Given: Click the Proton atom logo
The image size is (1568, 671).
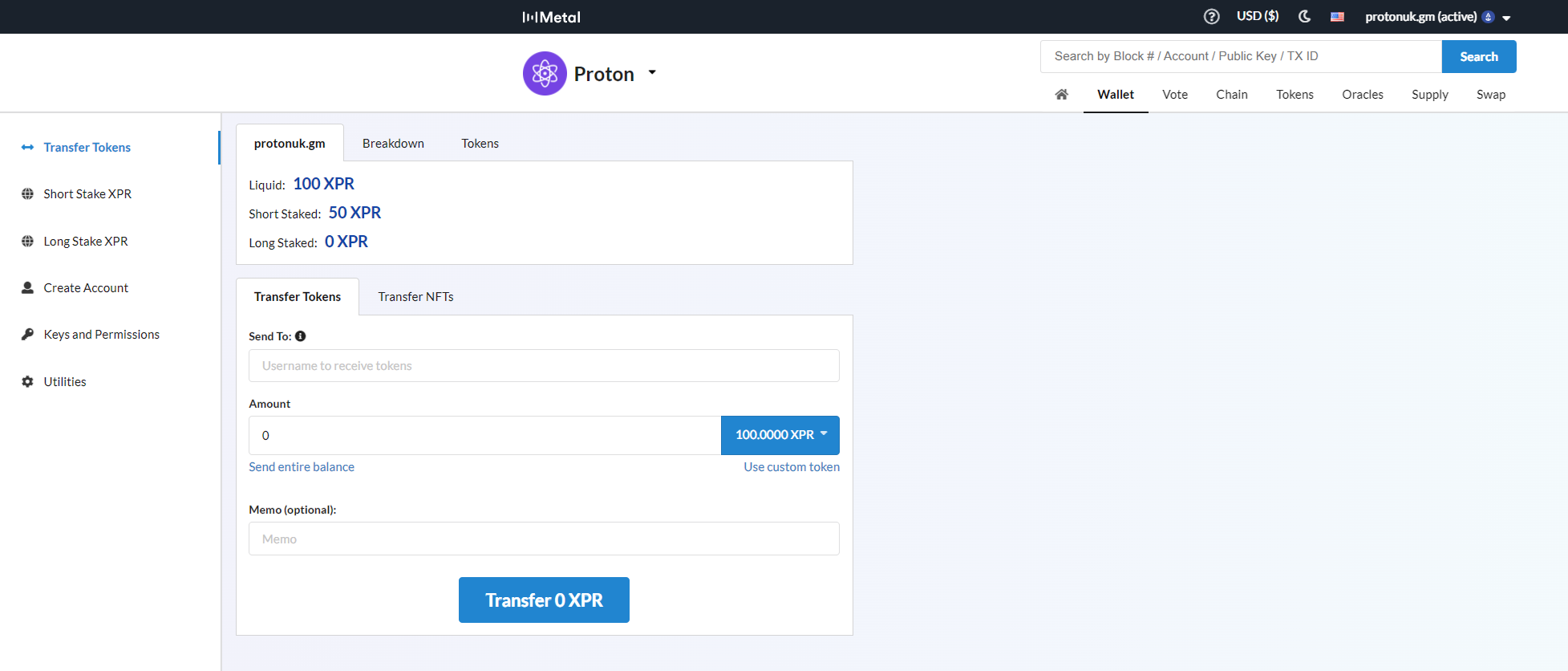Looking at the screenshot, I should point(545,74).
